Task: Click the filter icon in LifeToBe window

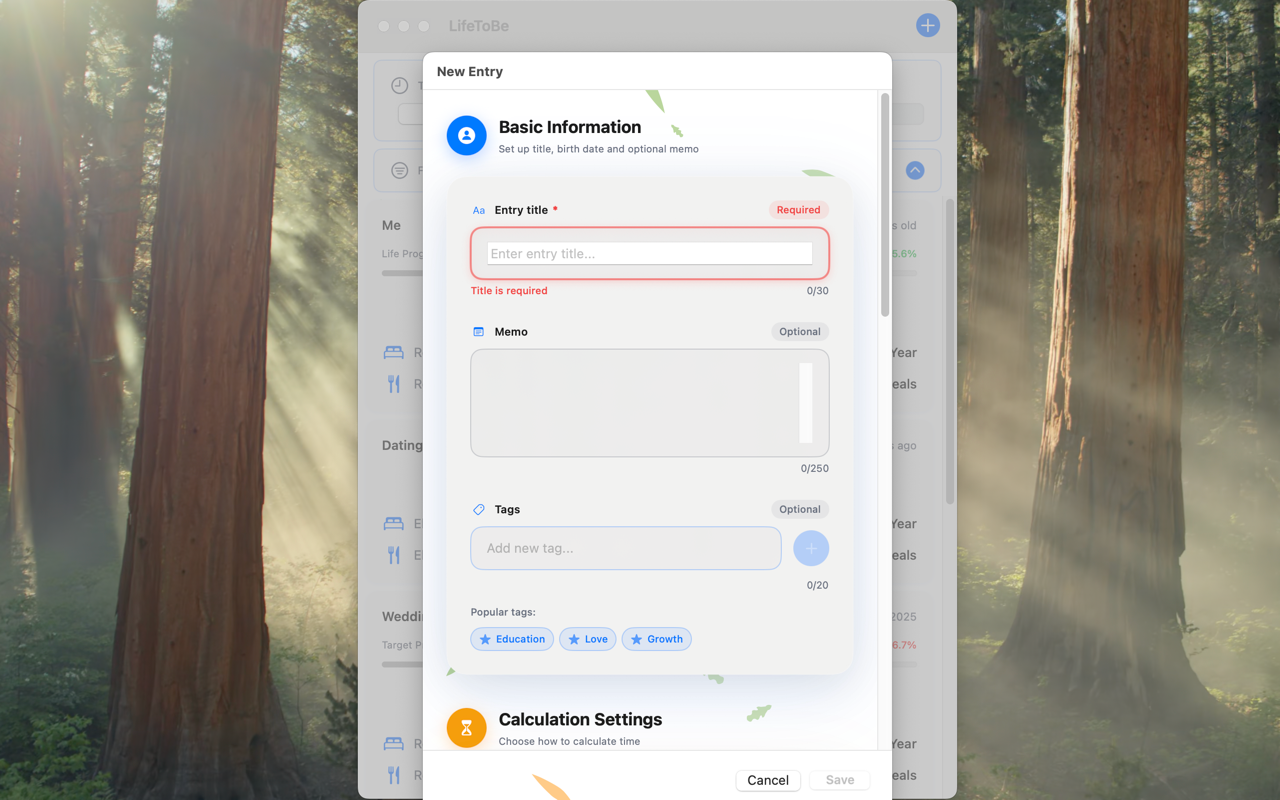Action: pos(399,171)
